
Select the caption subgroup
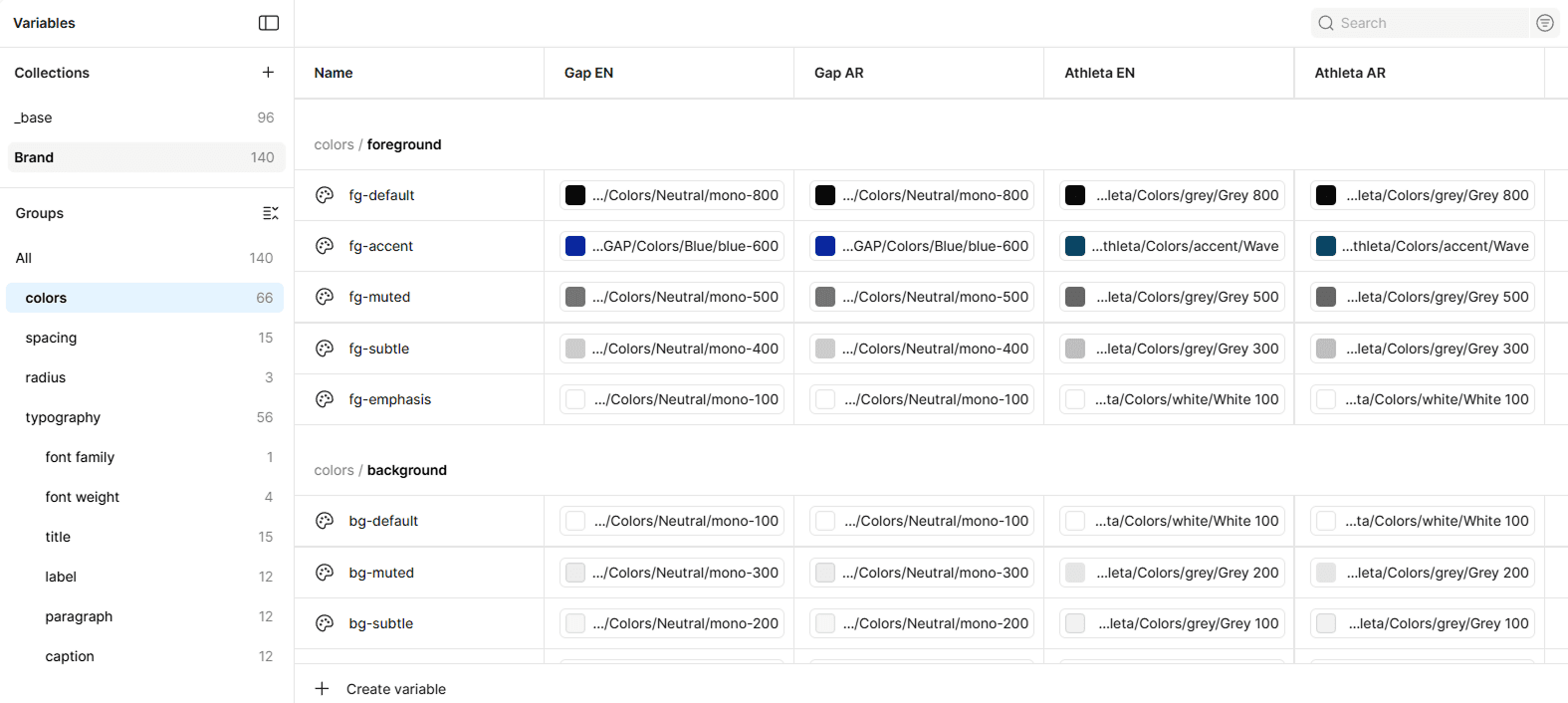[x=146, y=656]
